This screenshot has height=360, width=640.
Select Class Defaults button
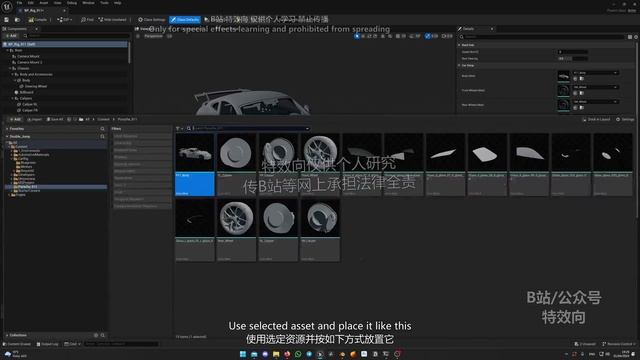[x=185, y=20]
